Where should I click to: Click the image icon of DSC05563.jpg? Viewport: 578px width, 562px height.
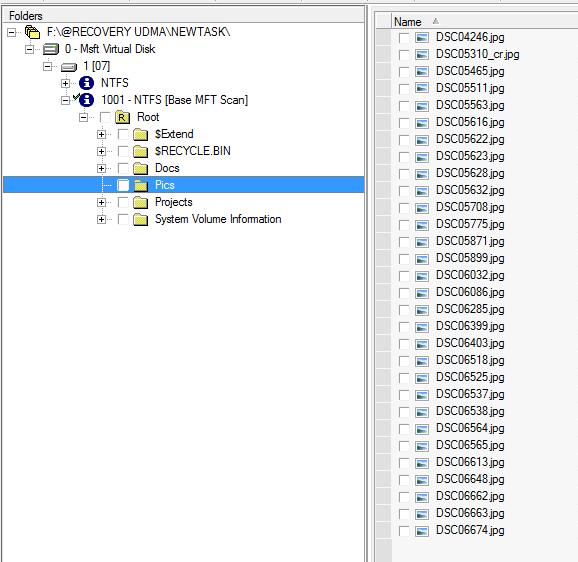422,106
